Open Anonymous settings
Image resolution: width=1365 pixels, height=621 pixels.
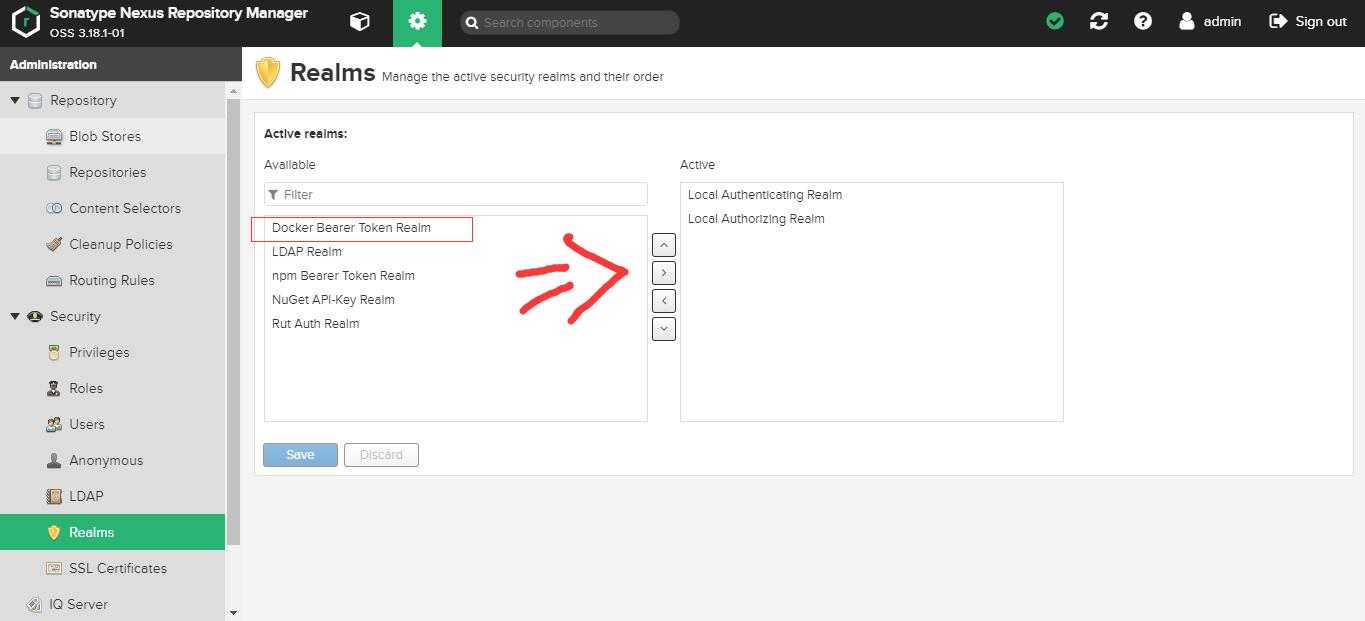[106, 460]
